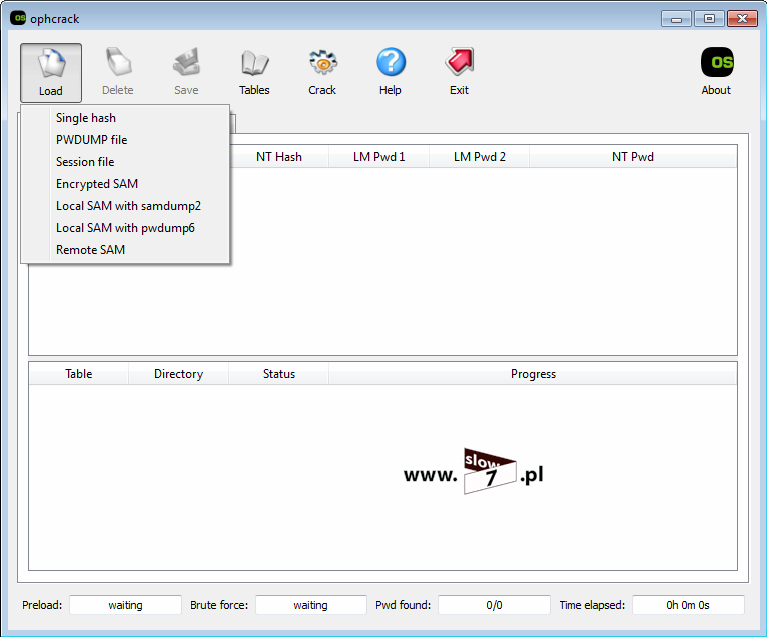767x637 pixels.
Task: Click the NT Pwd column header
Action: pyautogui.click(x=633, y=157)
